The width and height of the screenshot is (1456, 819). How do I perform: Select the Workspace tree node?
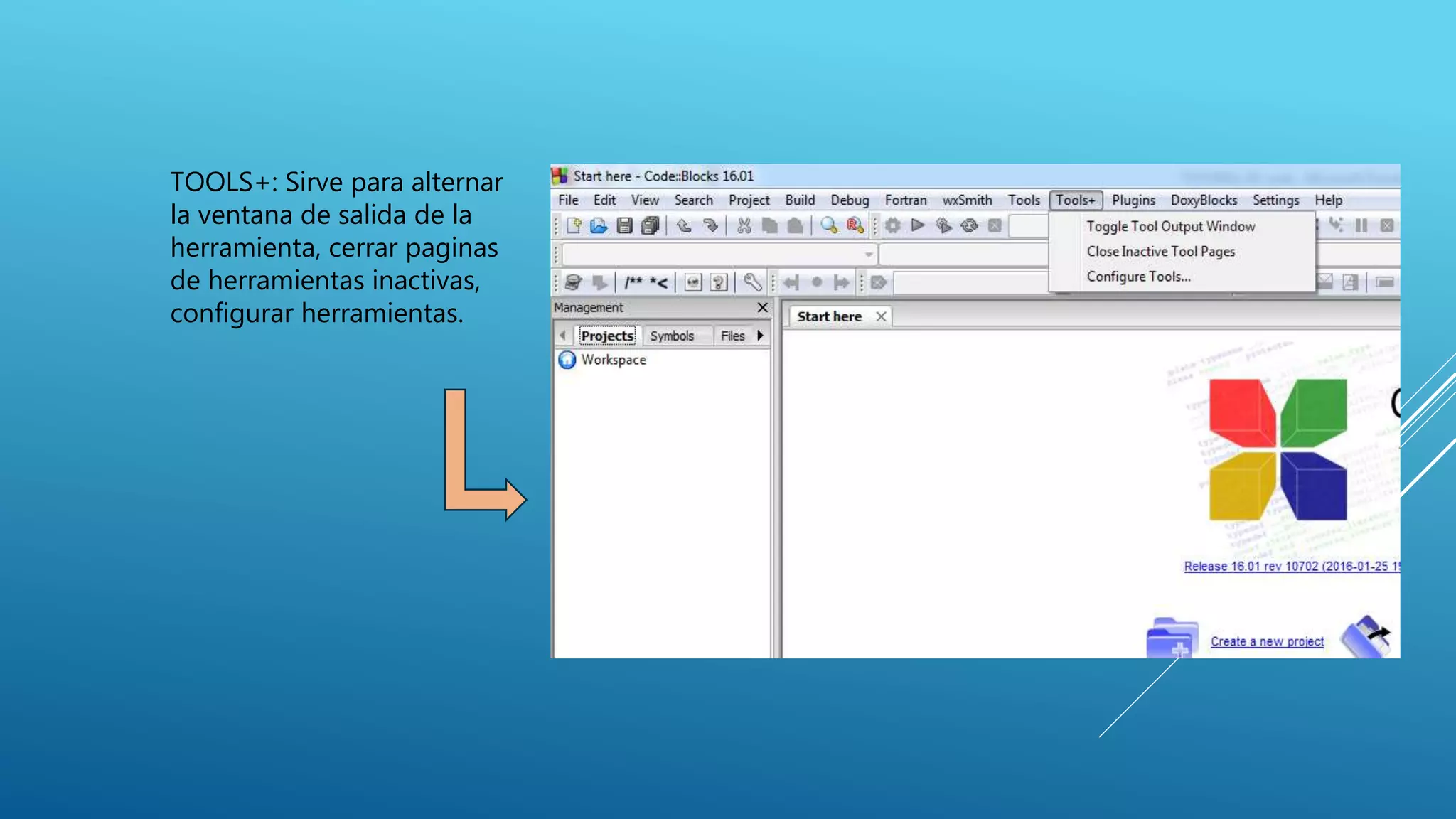603,360
